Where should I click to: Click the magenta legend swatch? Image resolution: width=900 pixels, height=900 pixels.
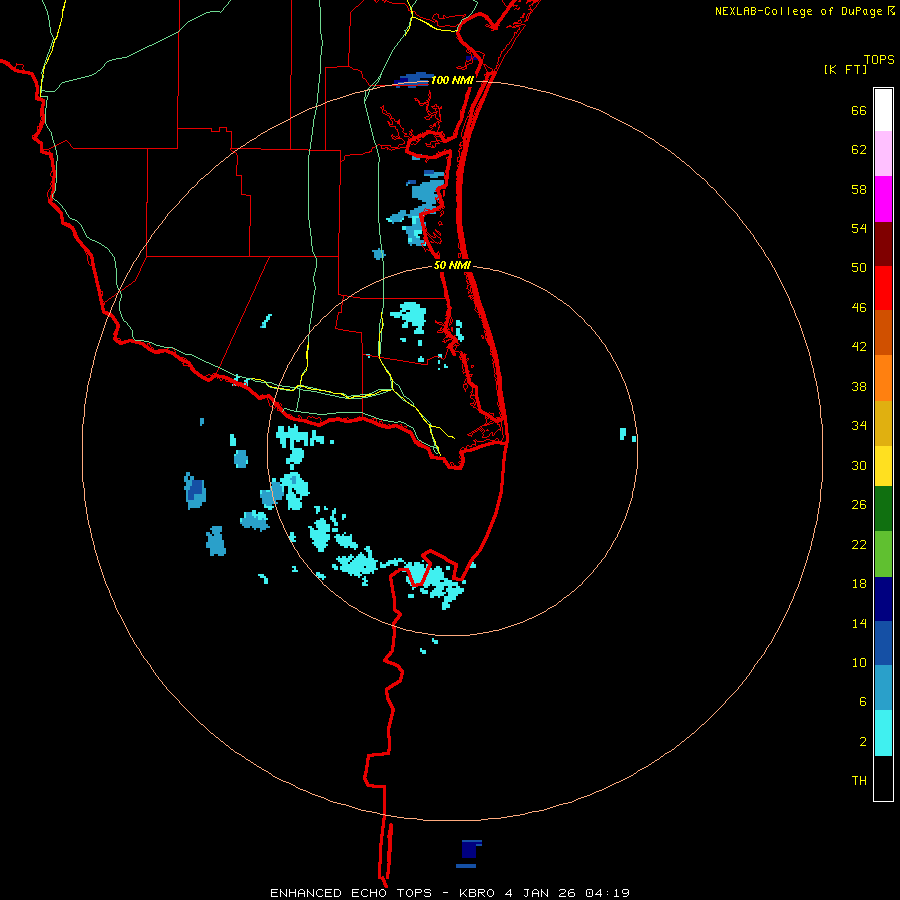click(883, 199)
